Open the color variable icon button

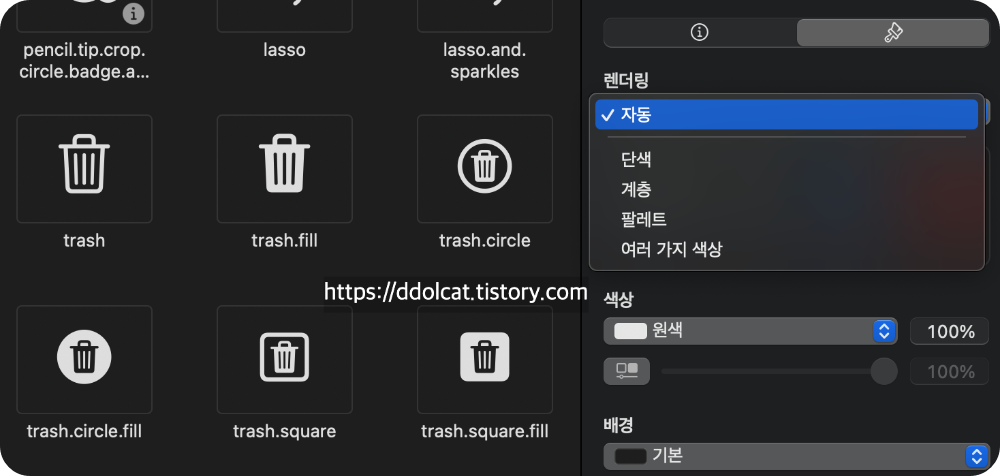627,372
